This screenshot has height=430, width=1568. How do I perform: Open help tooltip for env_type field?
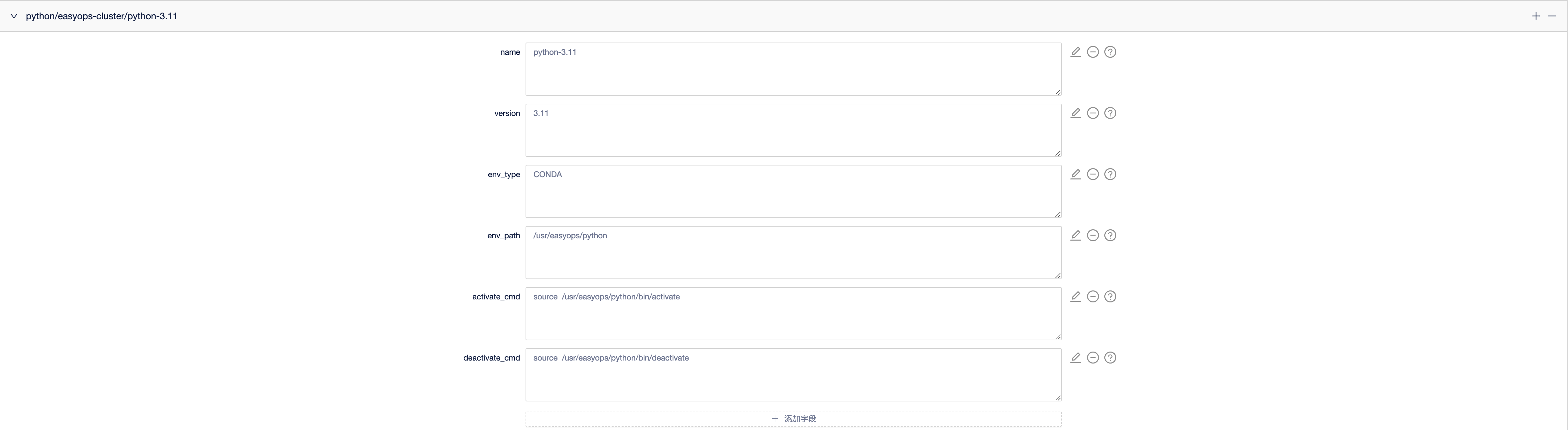(x=1110, y=174)
